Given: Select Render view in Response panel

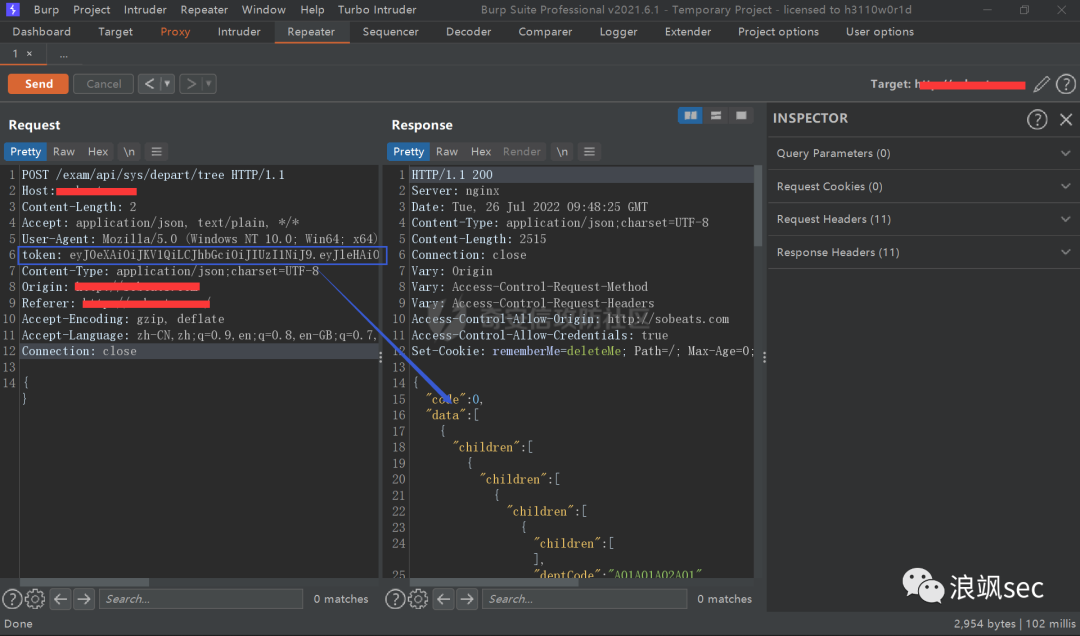Looking at the screenshot, I should (x=521, y=152).
